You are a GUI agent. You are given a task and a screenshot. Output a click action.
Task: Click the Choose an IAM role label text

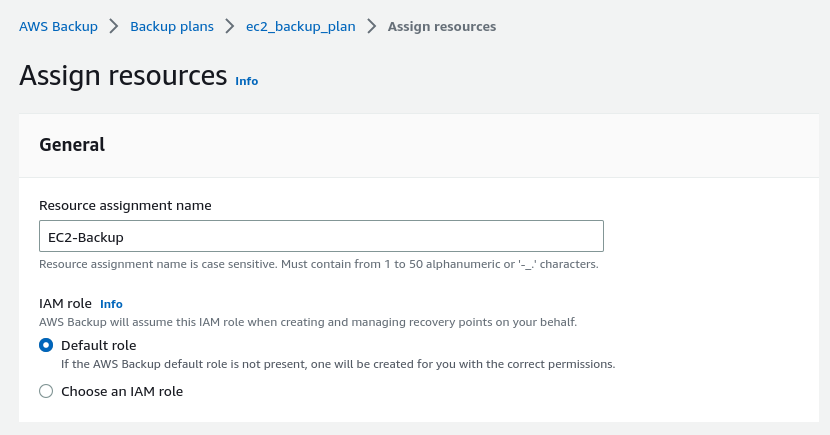[122, 392]
